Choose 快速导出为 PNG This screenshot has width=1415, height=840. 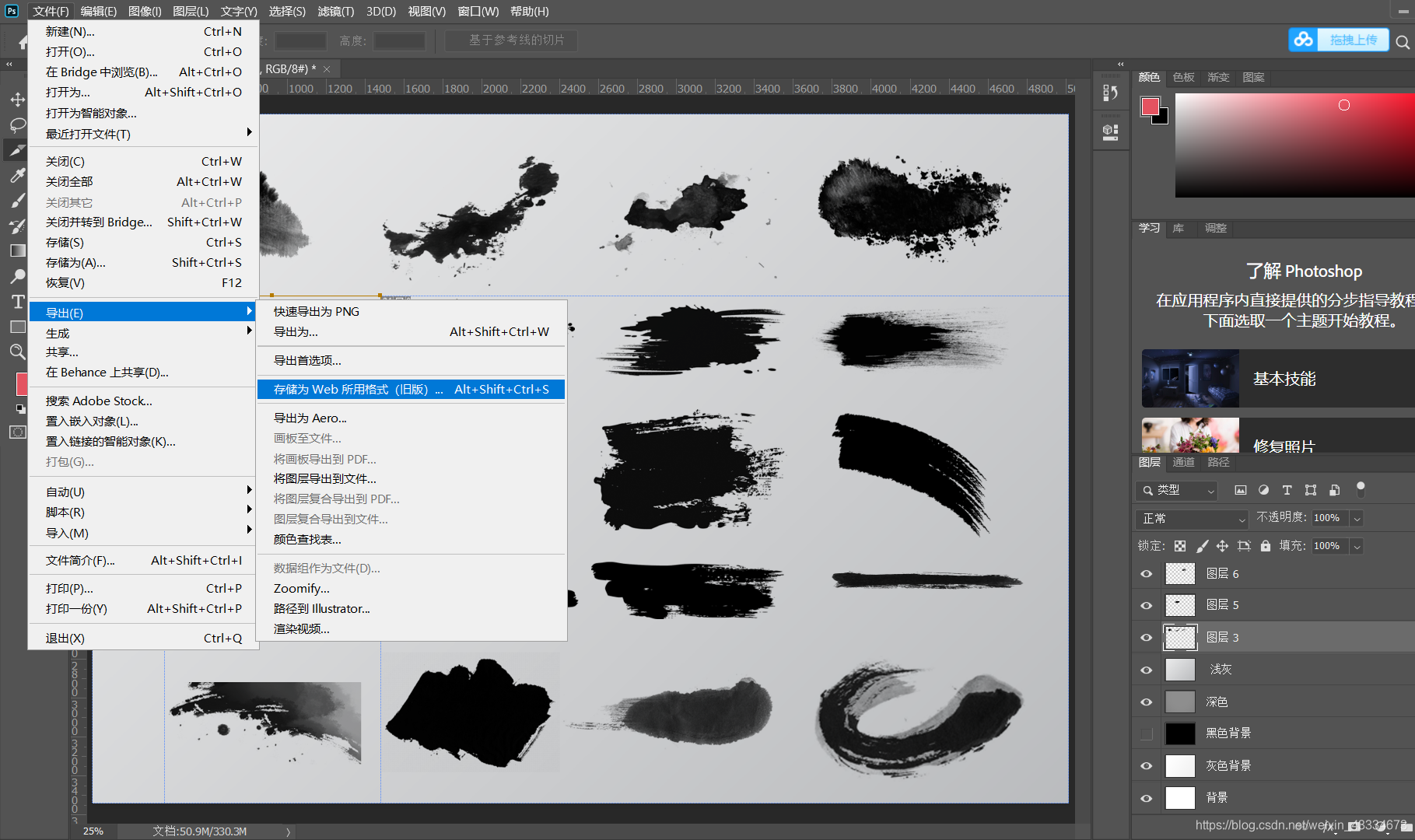click(x=411, y=311)
